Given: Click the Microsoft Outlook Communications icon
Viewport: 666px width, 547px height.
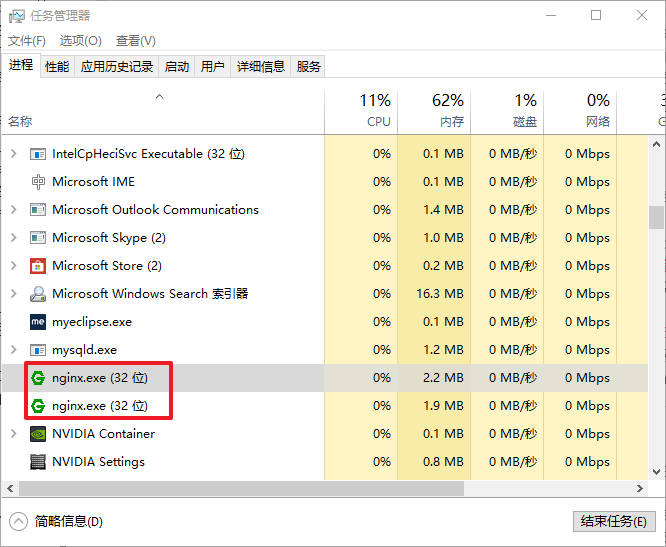Looking at the screenshot, I should pyautogui.click(x=38, y=210).
